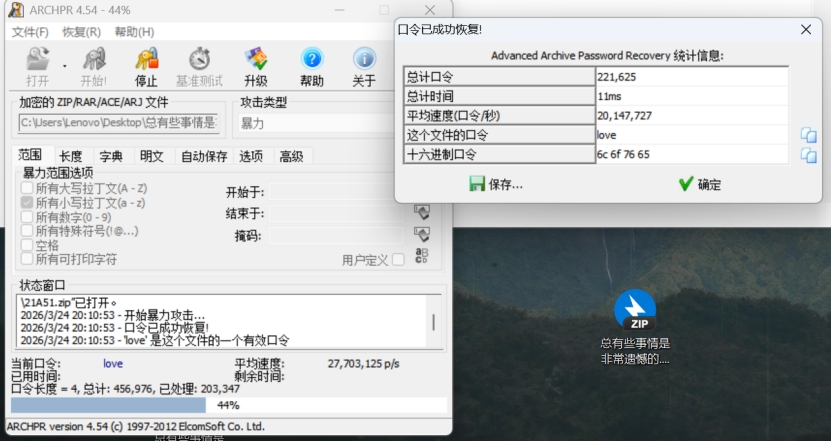Switch to the 长度 tab

click(x=70, y=156)
